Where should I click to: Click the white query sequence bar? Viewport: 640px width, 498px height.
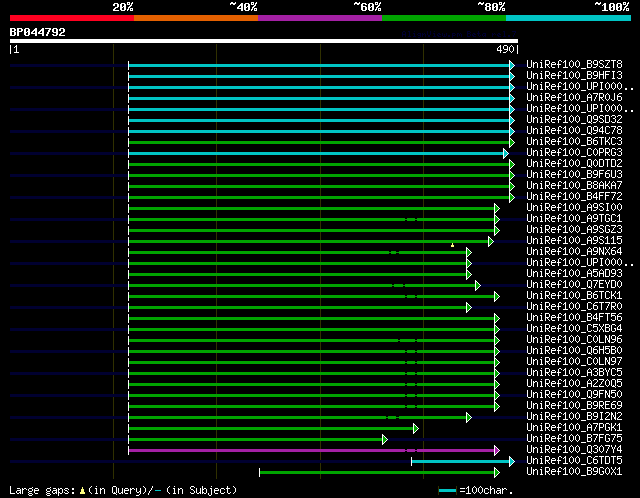point(264,41)
